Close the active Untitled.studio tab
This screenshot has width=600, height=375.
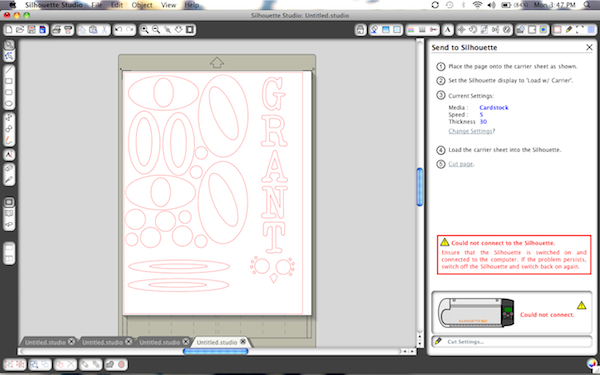coord(243,341)
